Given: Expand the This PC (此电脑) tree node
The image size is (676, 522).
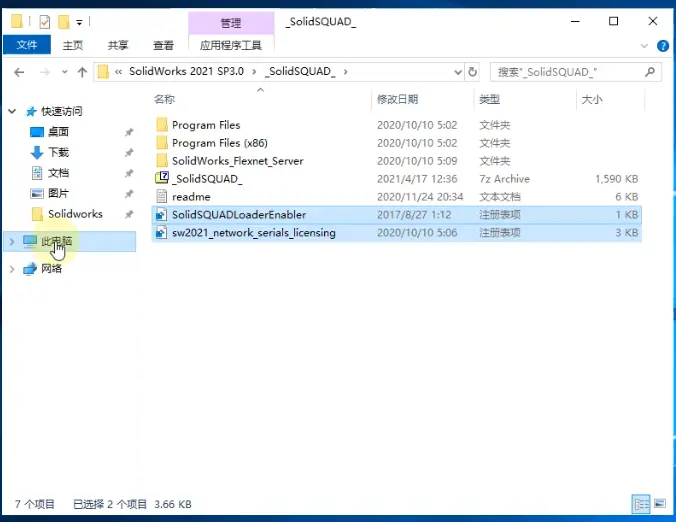Looking at the screenshot, I should pyautogui.click(x=12, y=241).
